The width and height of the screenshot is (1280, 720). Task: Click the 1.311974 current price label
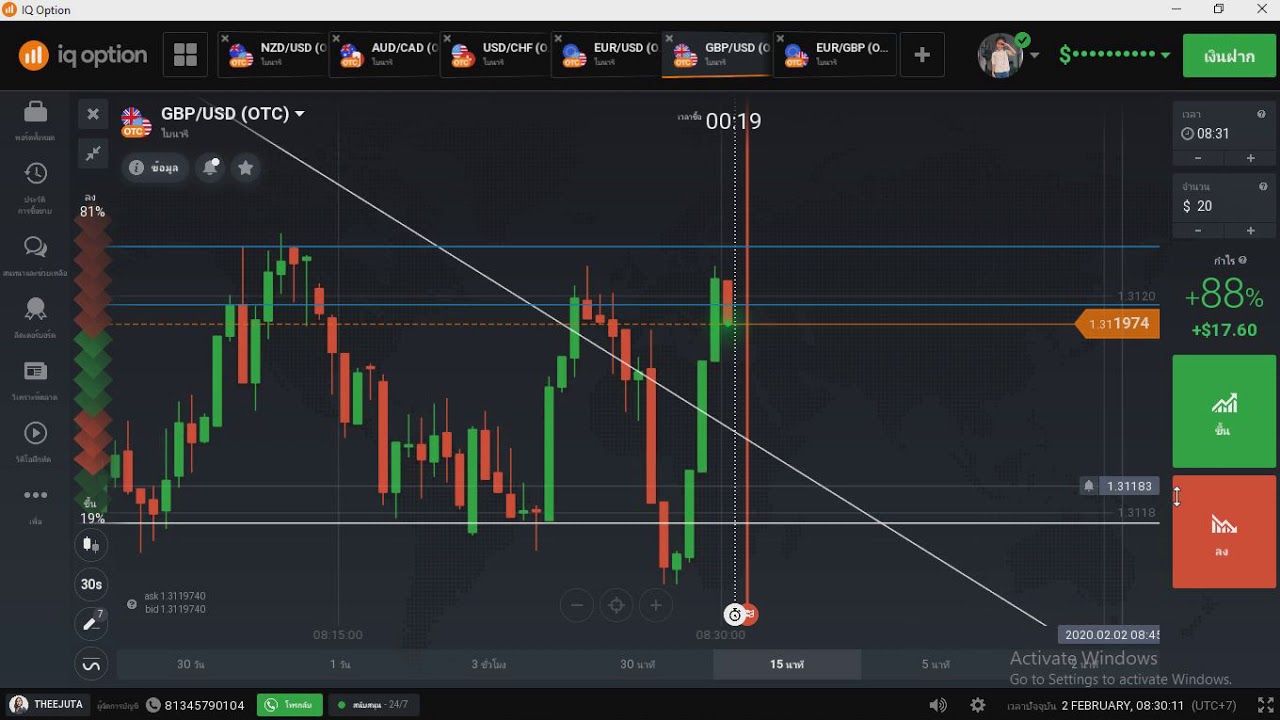[x=1118, y=324]
